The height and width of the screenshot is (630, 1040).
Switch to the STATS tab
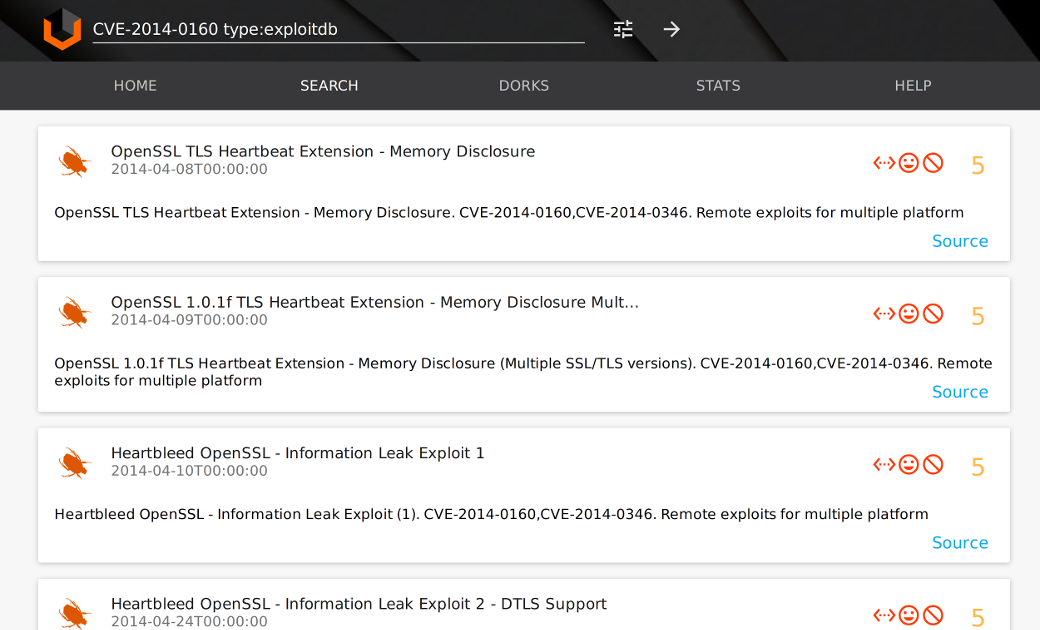click(x=718, y=86)
